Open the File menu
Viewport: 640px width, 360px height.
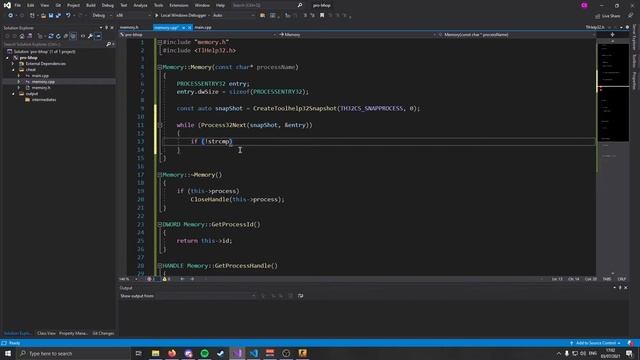click(x=18, y=5)
